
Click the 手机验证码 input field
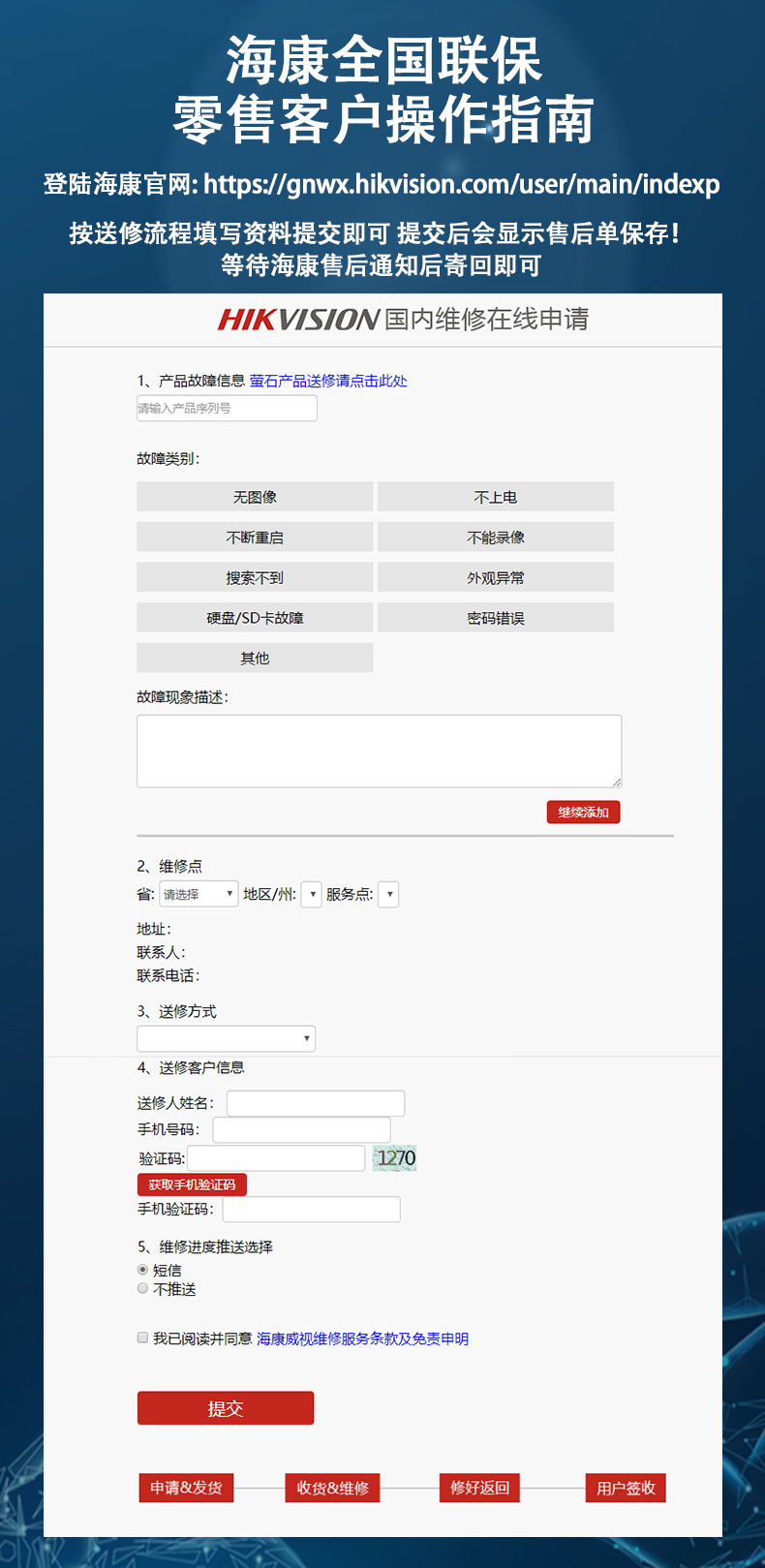[311, 1209]
